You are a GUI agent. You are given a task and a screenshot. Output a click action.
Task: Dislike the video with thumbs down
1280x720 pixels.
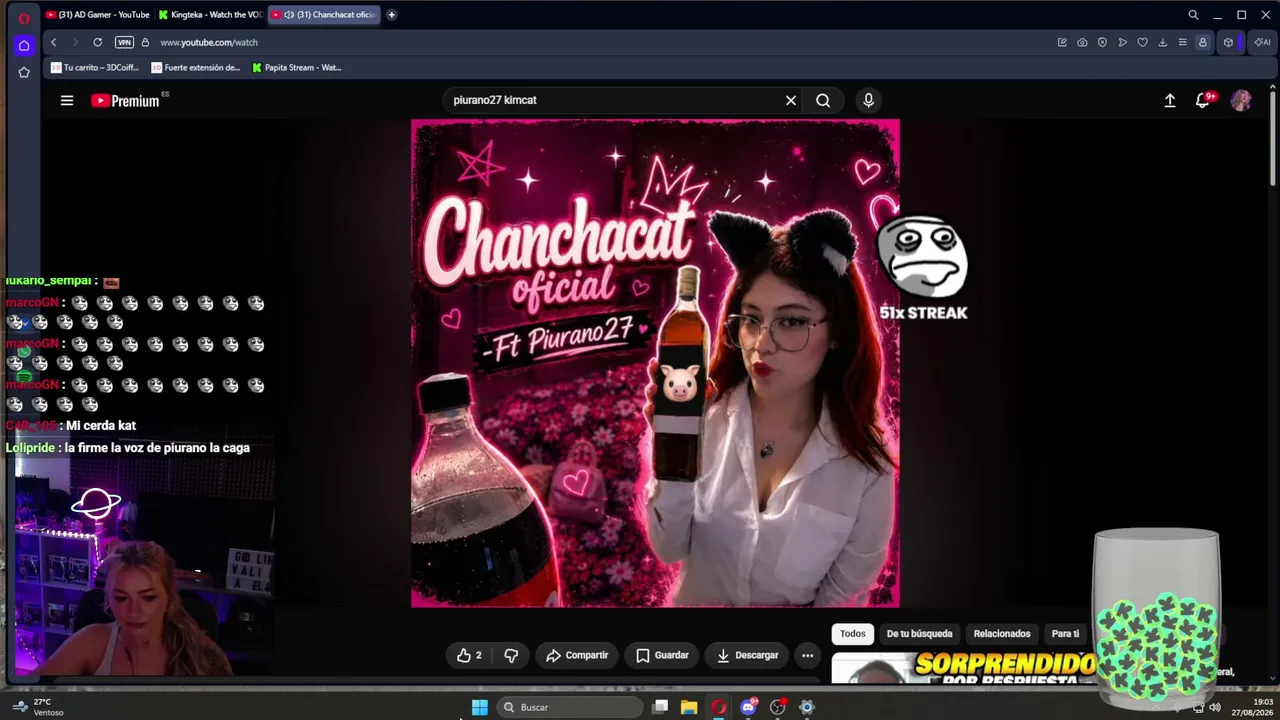[x=511, y=655]
